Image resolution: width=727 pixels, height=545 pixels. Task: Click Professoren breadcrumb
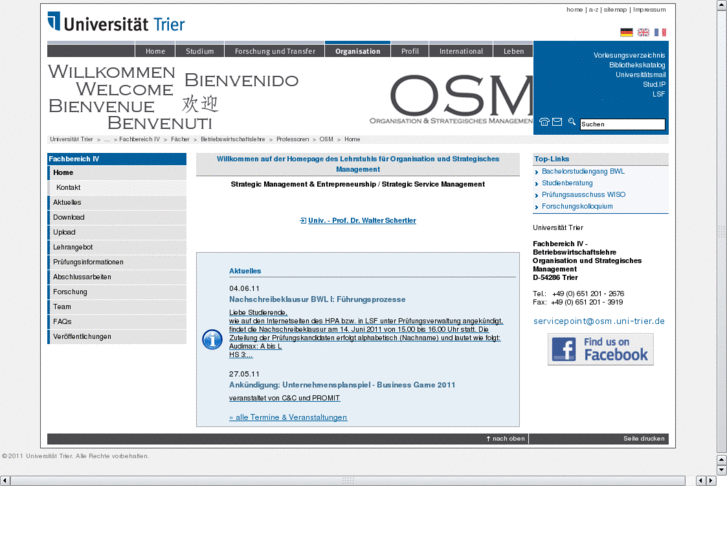[x=293, y=139]
